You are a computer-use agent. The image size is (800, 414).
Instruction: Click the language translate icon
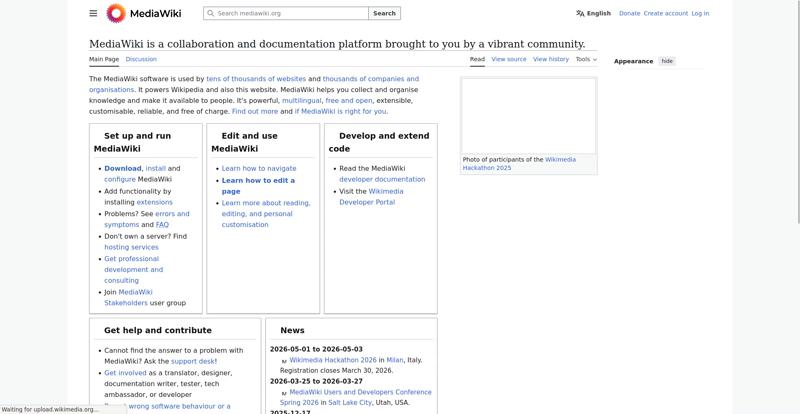click(580, 13)
